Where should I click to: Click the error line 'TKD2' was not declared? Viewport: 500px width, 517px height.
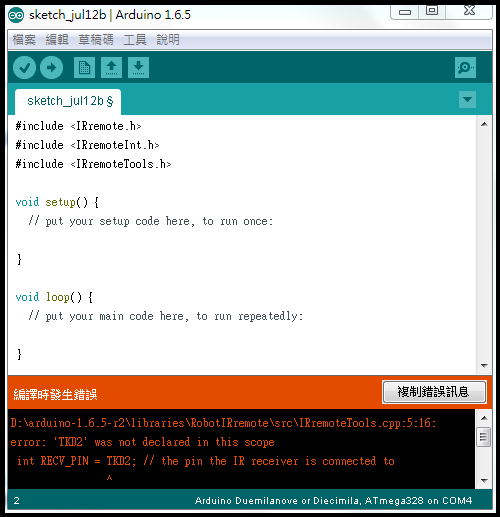(x=142, y=442)
